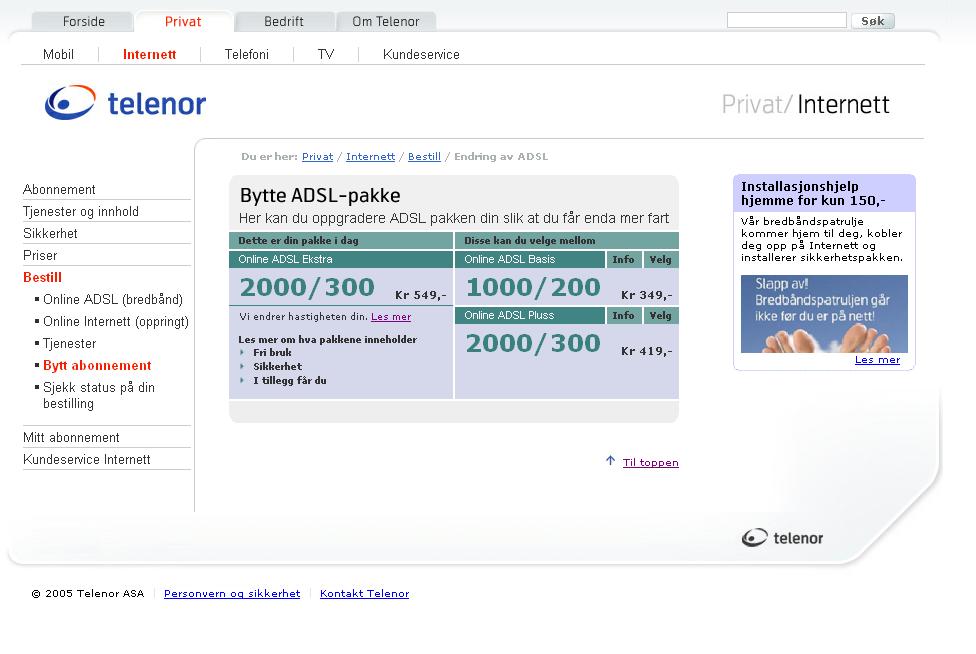The width and height of the screenshot is (976, 654).
Task: Click Info for Online ADSL Pluss
Action: tap(623, 315)
